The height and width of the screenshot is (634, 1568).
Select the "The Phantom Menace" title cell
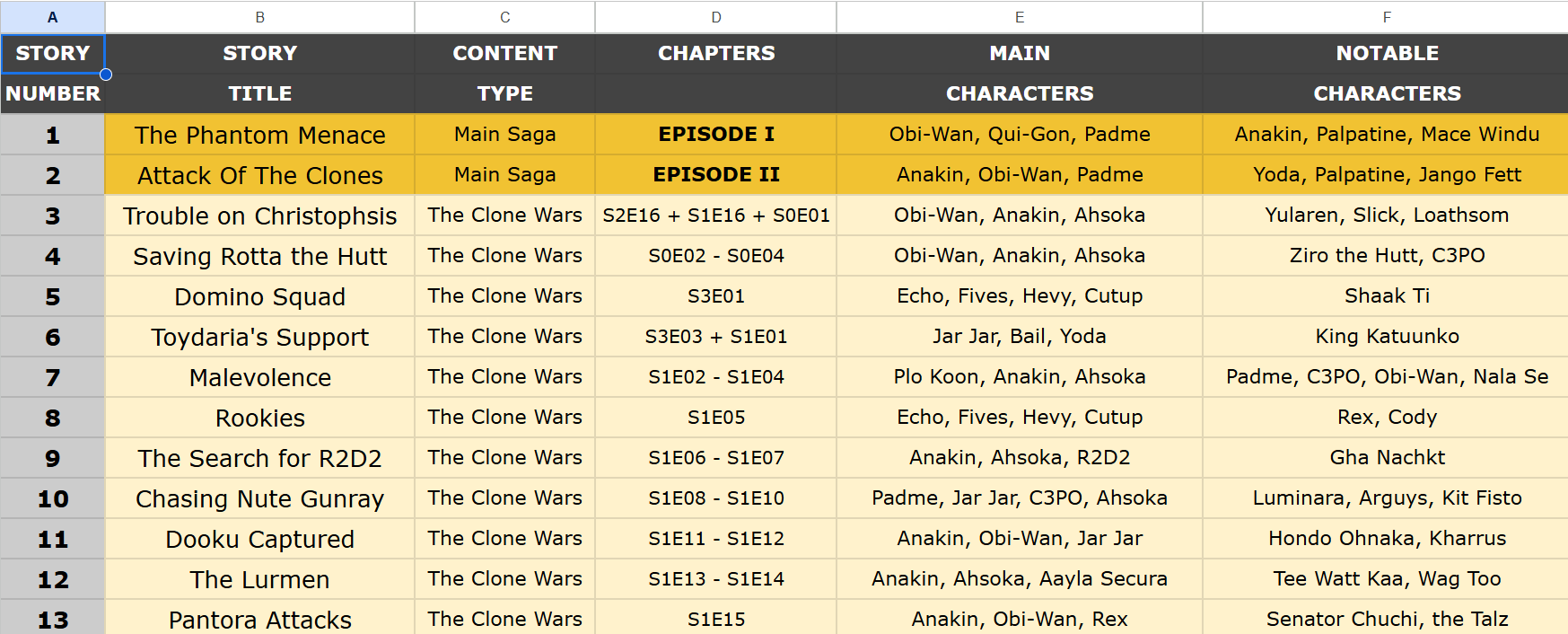click(x=259, y=135)
